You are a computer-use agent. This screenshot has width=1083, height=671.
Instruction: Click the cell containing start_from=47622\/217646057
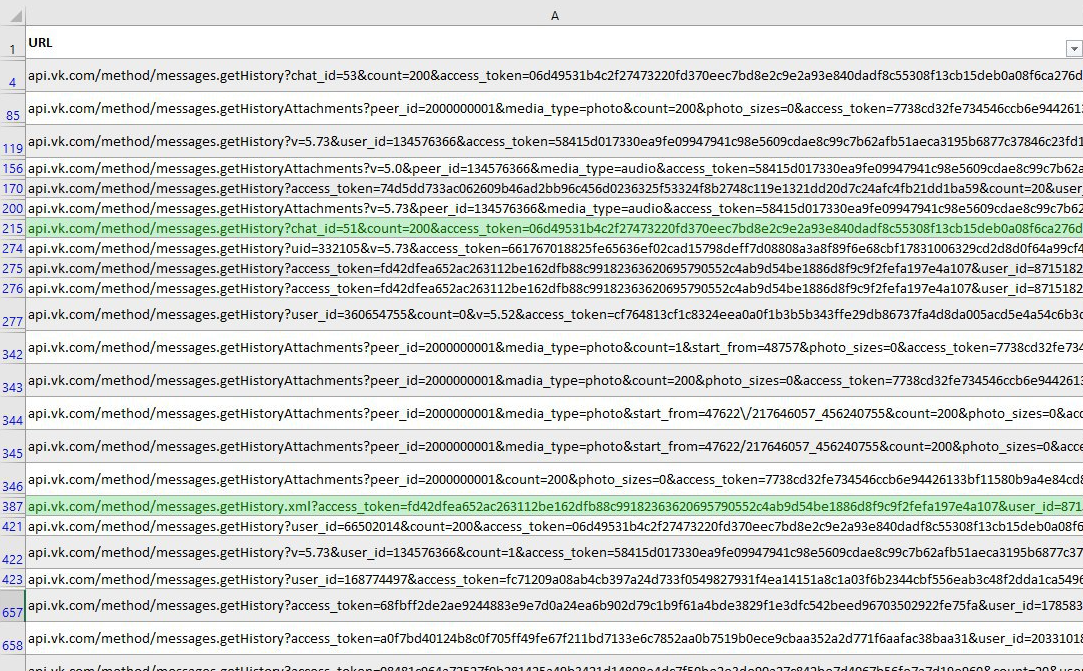555,414
